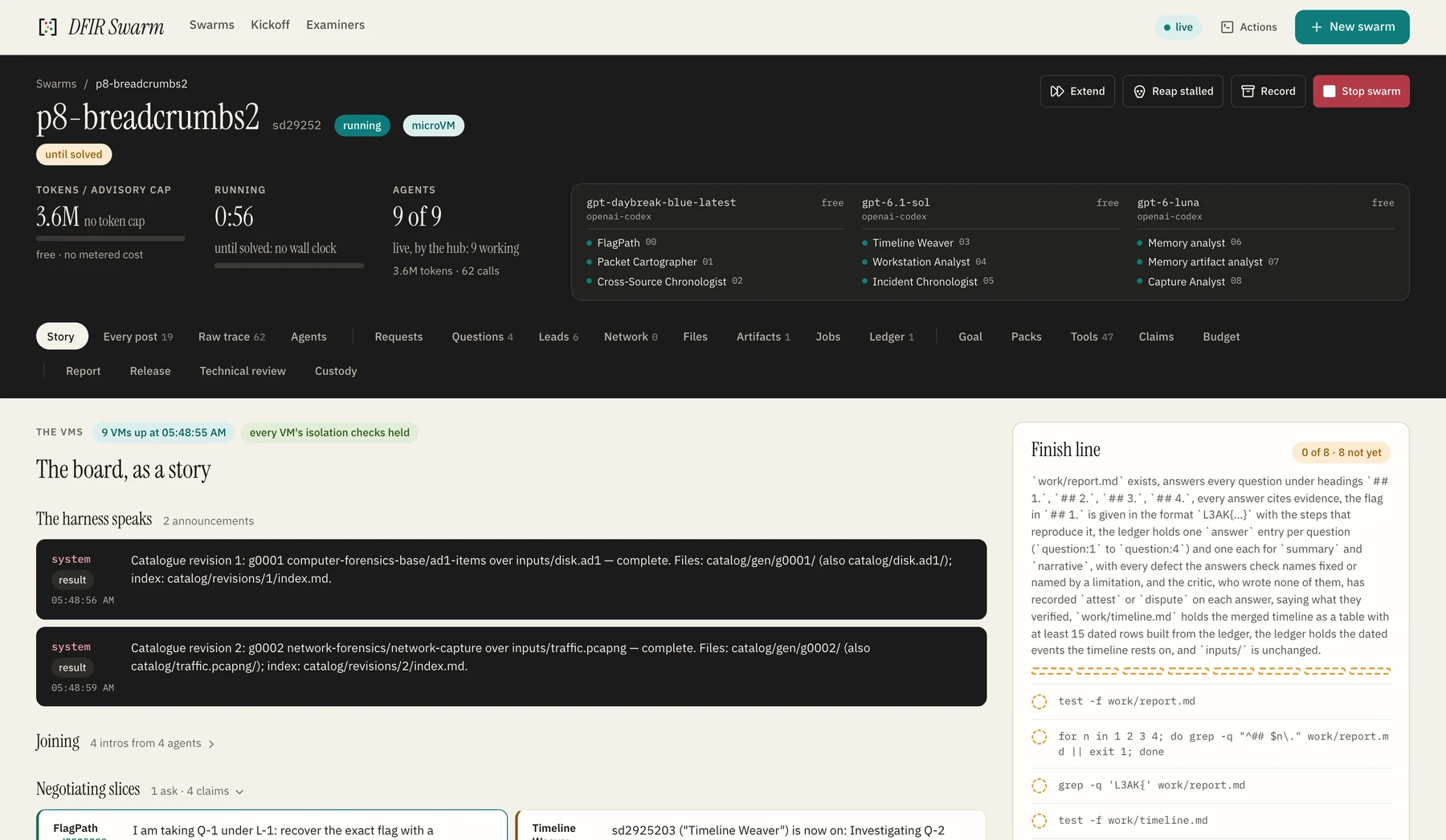Click the status circle beside the 'for n in' check
The height and width of the screenshot is (840, 1446).
pos(1039,737)
